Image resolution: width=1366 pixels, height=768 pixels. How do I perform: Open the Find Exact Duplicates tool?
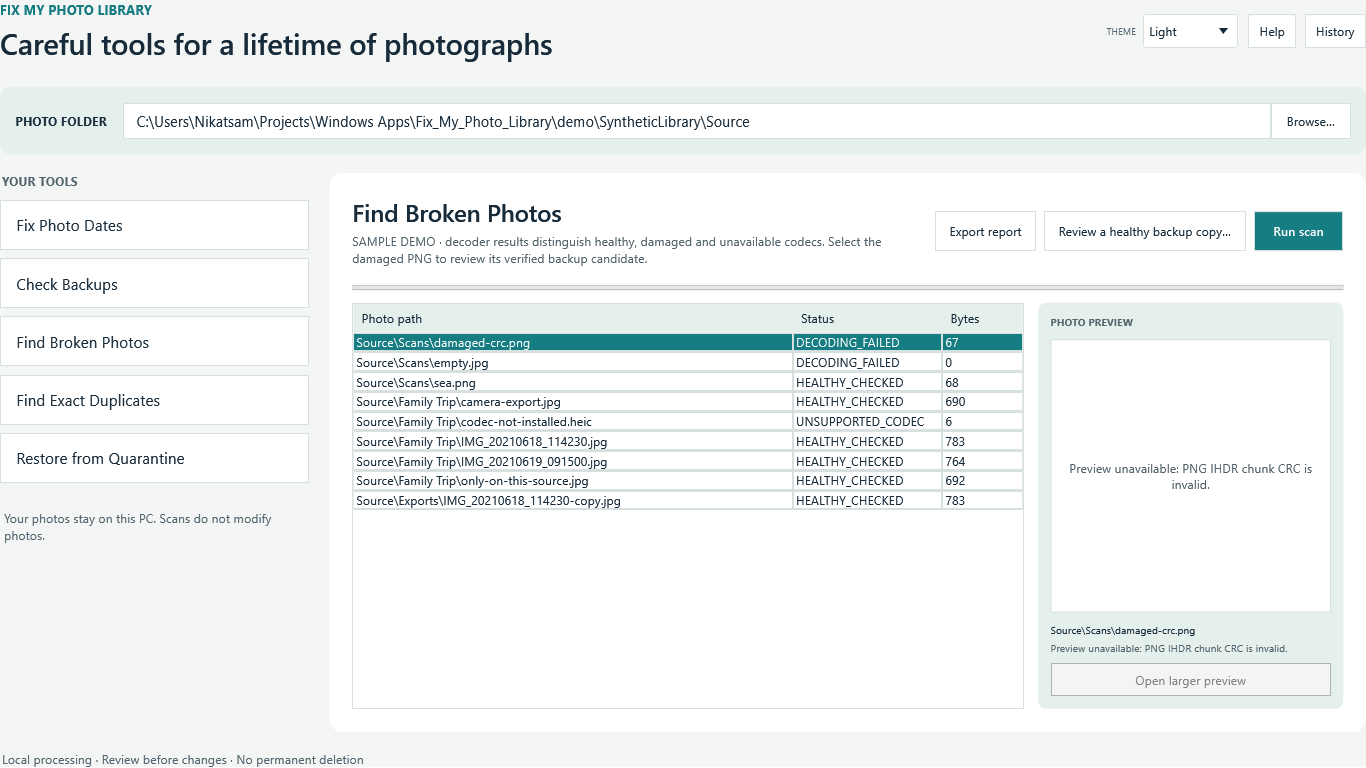point(154,400)
